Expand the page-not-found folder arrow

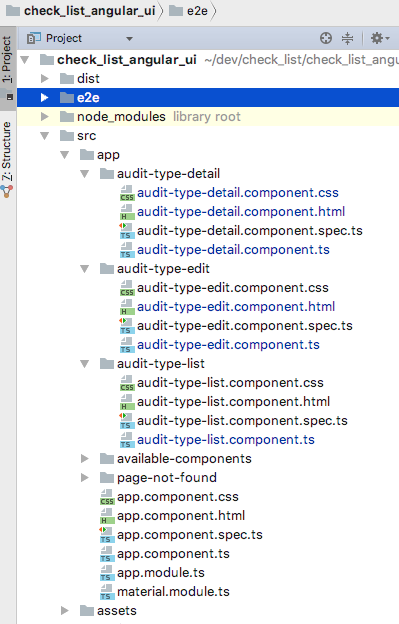tap(85, 478)
